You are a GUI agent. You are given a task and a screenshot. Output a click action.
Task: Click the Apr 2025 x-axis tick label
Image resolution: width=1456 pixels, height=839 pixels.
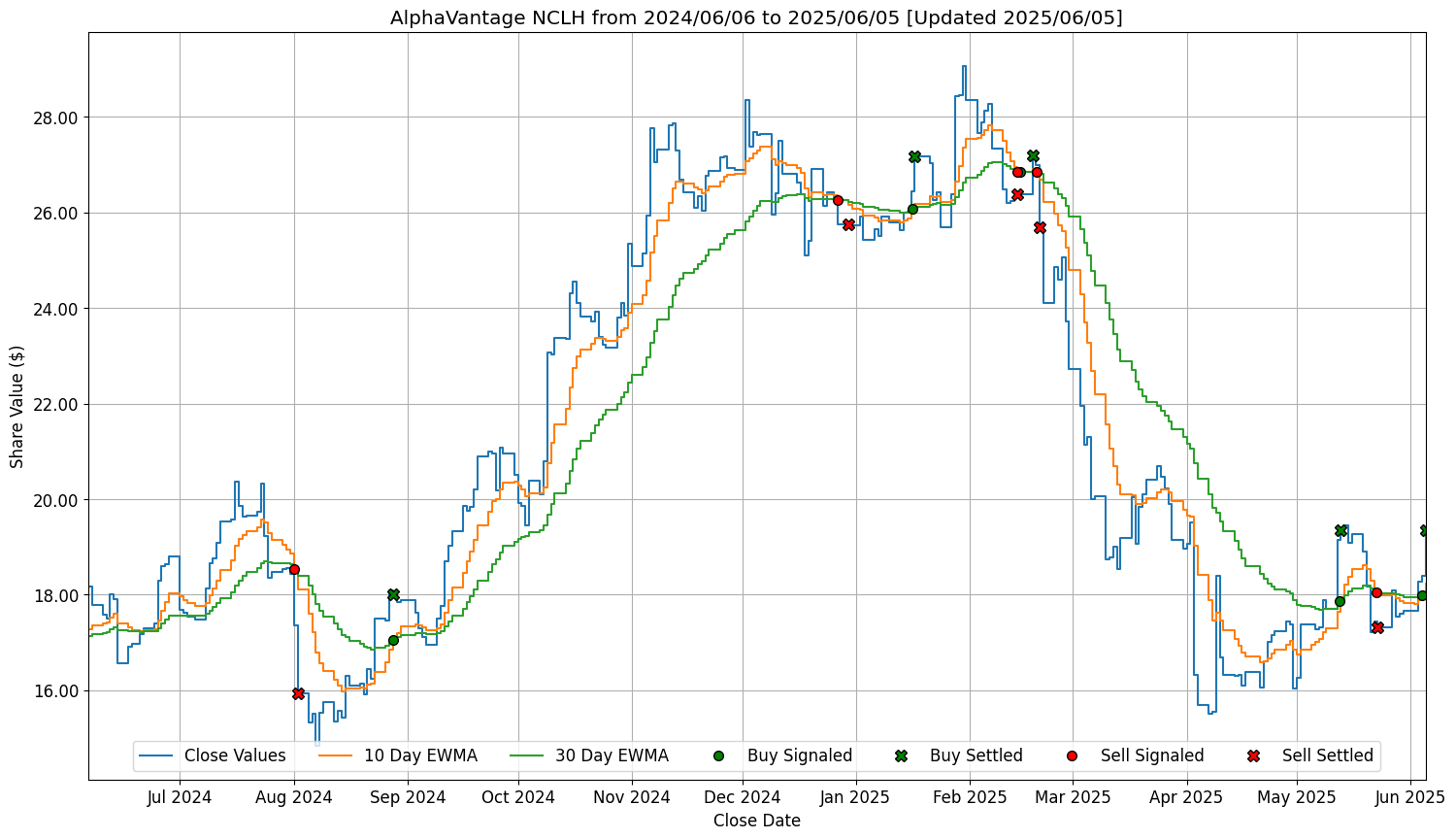tap(1187, 798)
